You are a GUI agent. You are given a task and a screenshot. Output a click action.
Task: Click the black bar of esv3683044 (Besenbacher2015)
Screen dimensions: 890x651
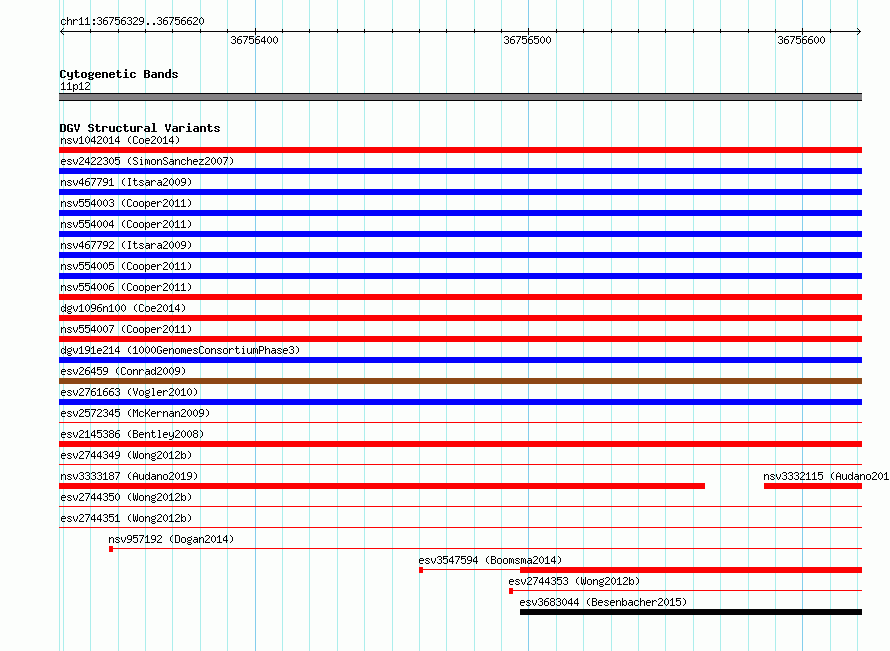point(691,612)
